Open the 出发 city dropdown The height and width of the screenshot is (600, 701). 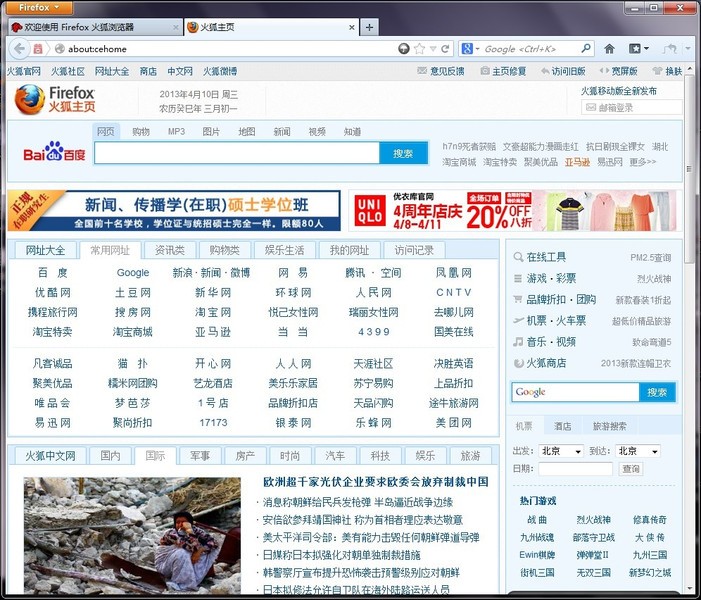pos(561,451)
